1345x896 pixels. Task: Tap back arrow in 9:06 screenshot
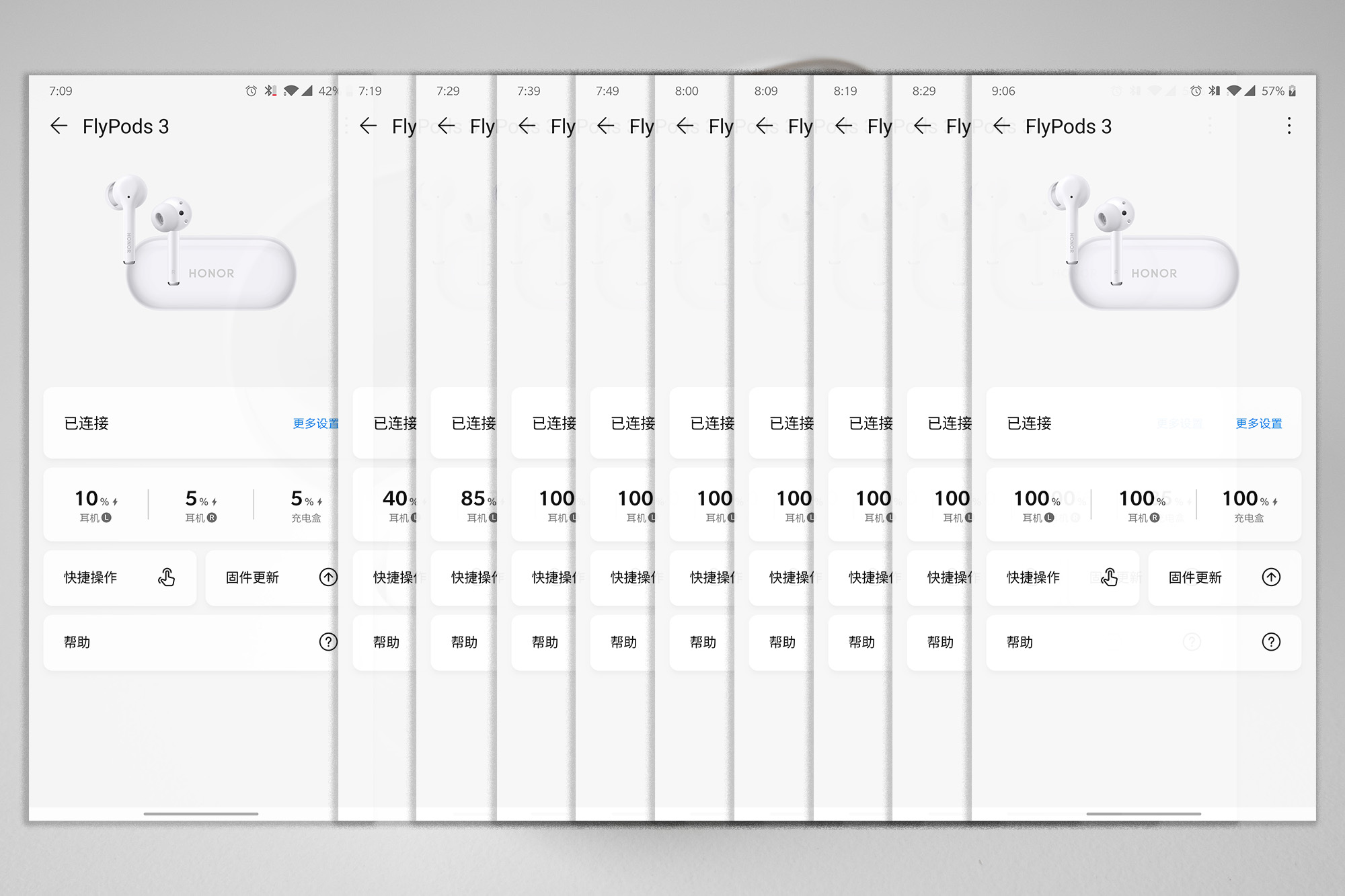[1002, 126]
